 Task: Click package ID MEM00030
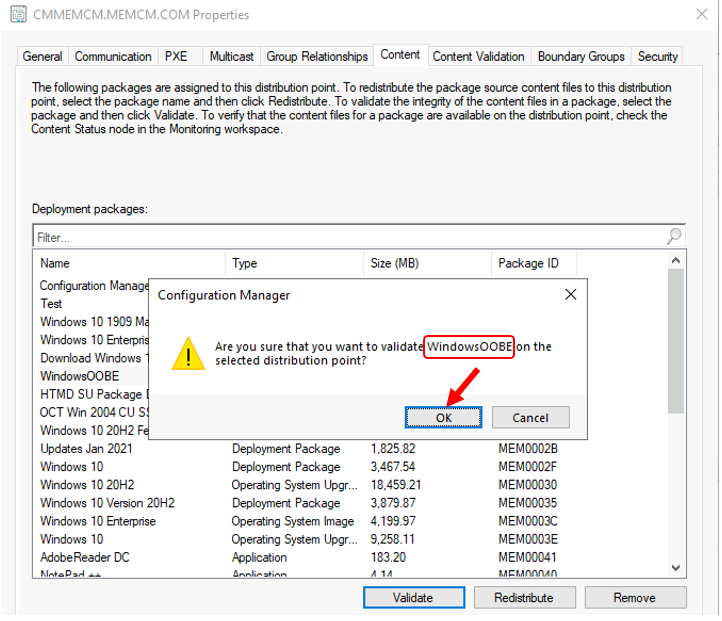click(x=528, y=485)
